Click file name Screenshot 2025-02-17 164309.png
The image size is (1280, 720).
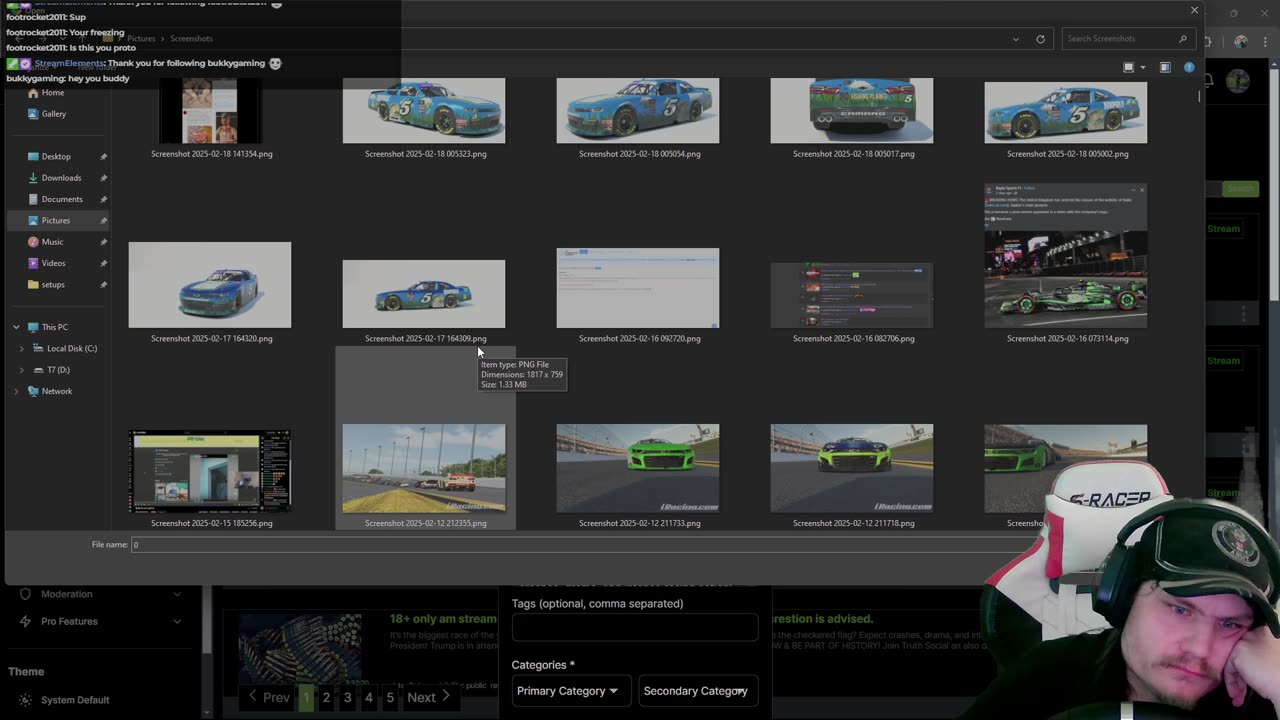point(426,339)
